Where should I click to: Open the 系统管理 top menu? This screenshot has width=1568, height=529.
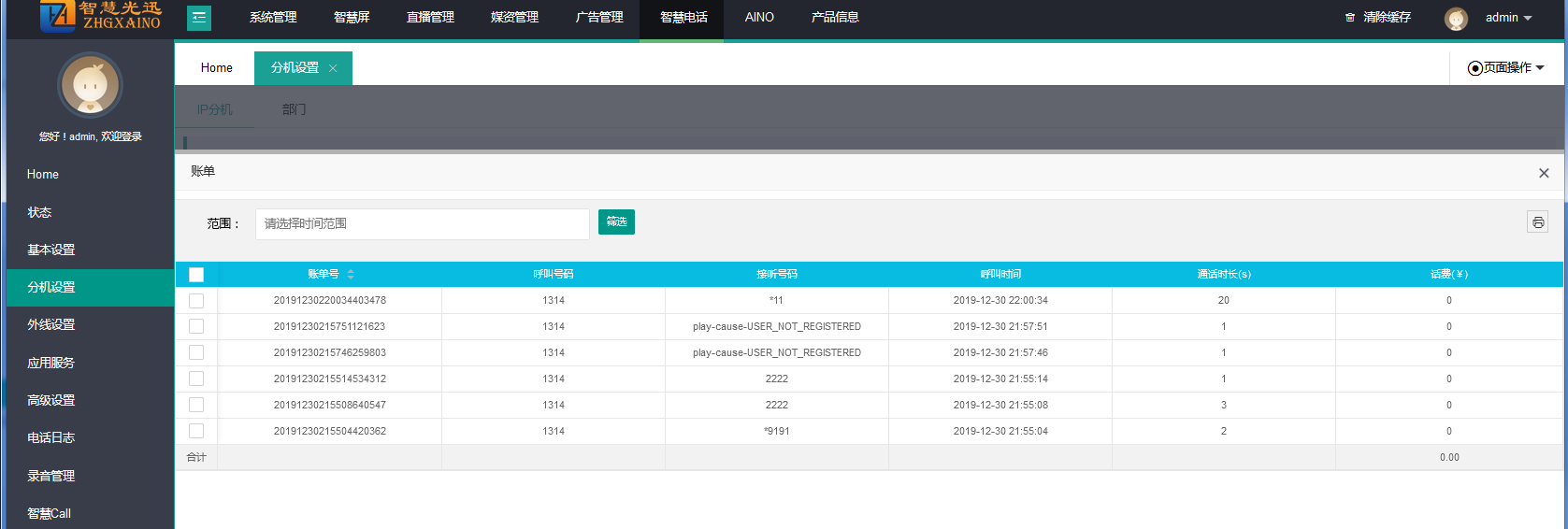(x=273, y=18)
